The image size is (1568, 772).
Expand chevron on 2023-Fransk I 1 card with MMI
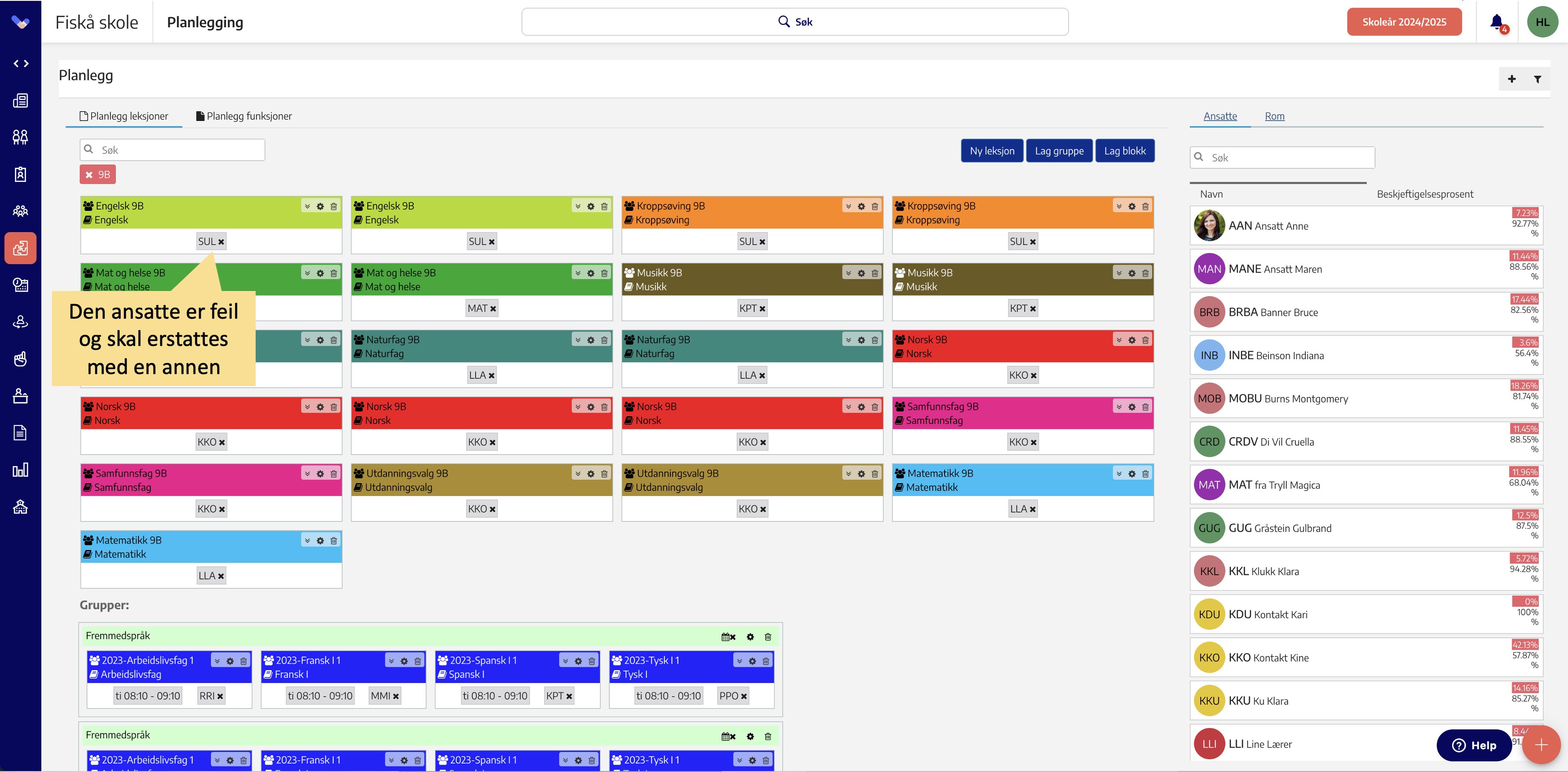(391, 661)
